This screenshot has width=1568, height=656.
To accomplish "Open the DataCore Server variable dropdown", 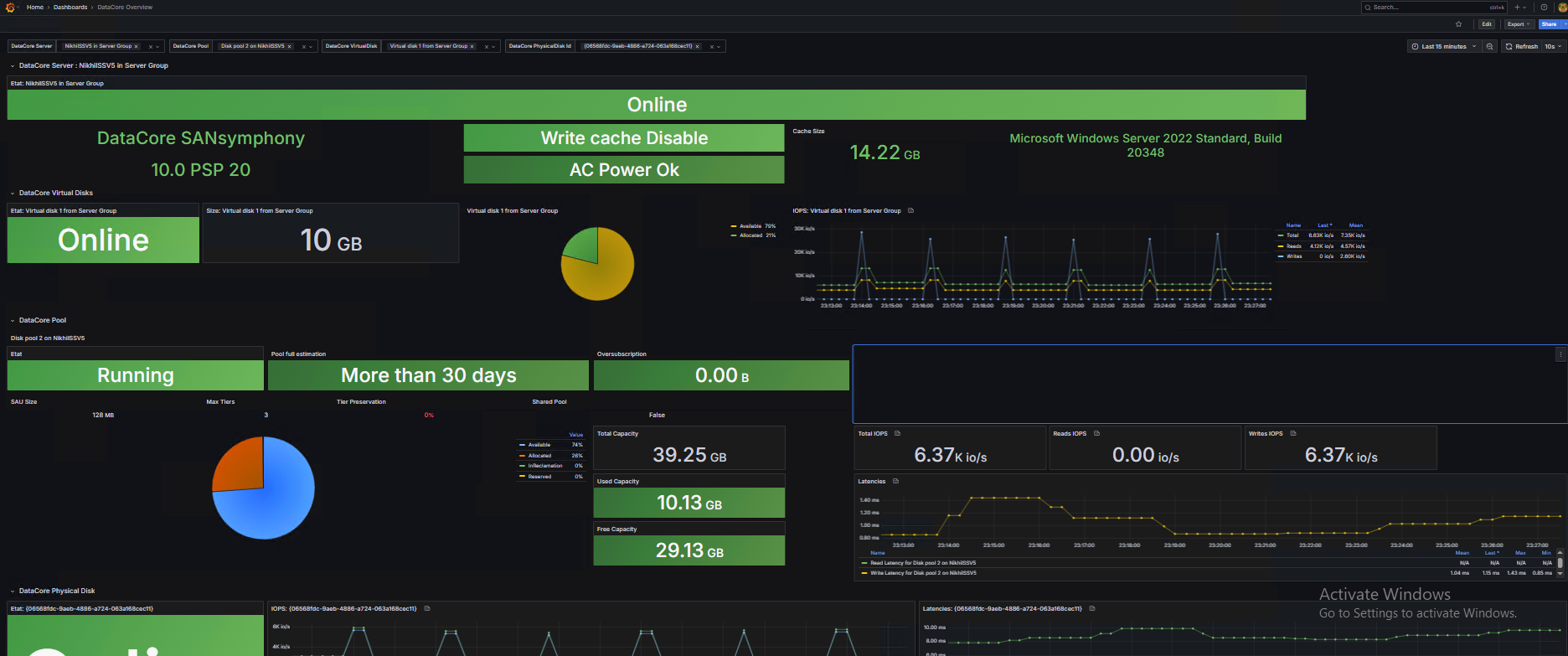I will 157,47.
